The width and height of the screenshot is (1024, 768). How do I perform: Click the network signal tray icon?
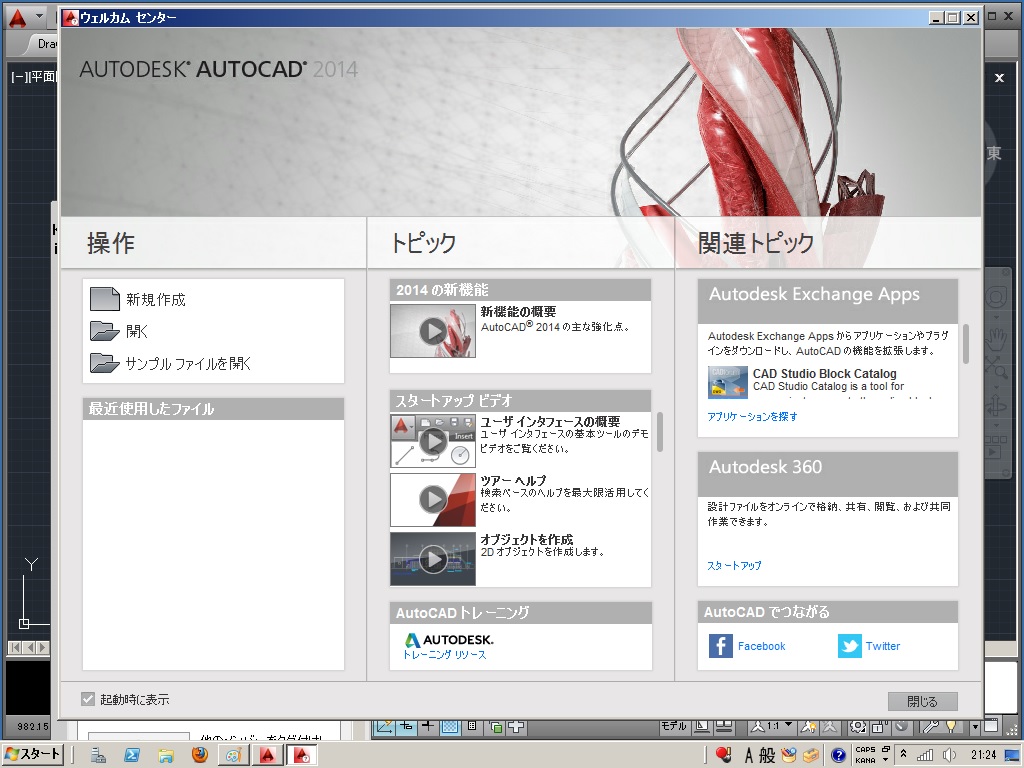pyautogui.click(x=925, y=756)
